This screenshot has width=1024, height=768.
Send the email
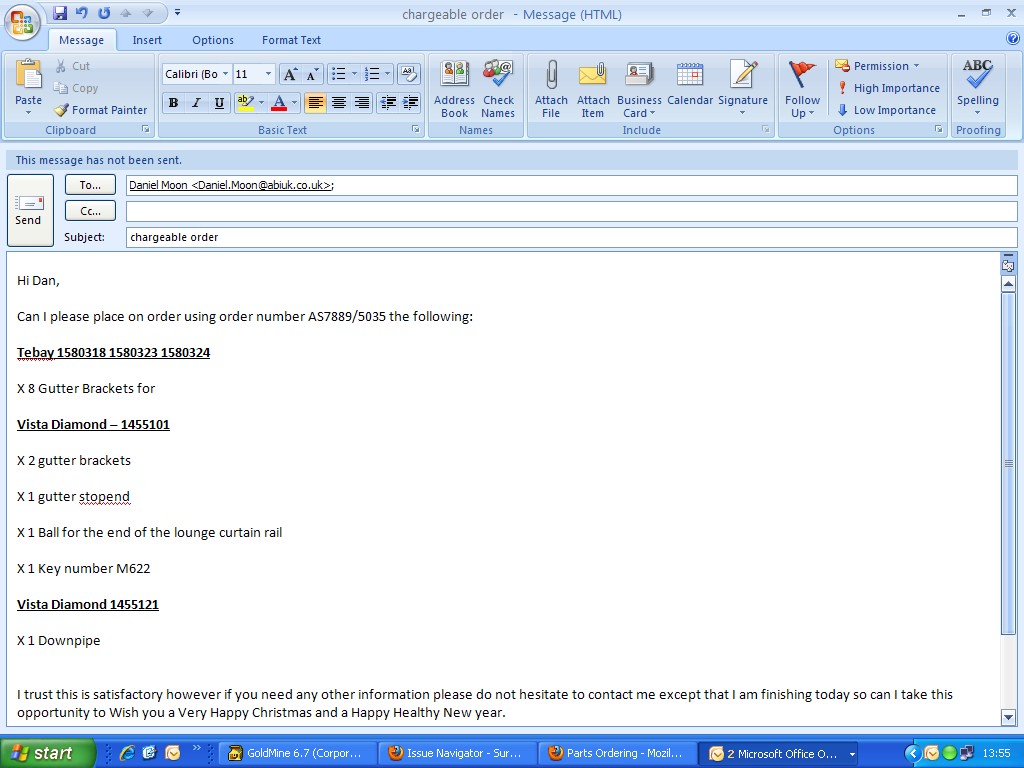[30, 210]
